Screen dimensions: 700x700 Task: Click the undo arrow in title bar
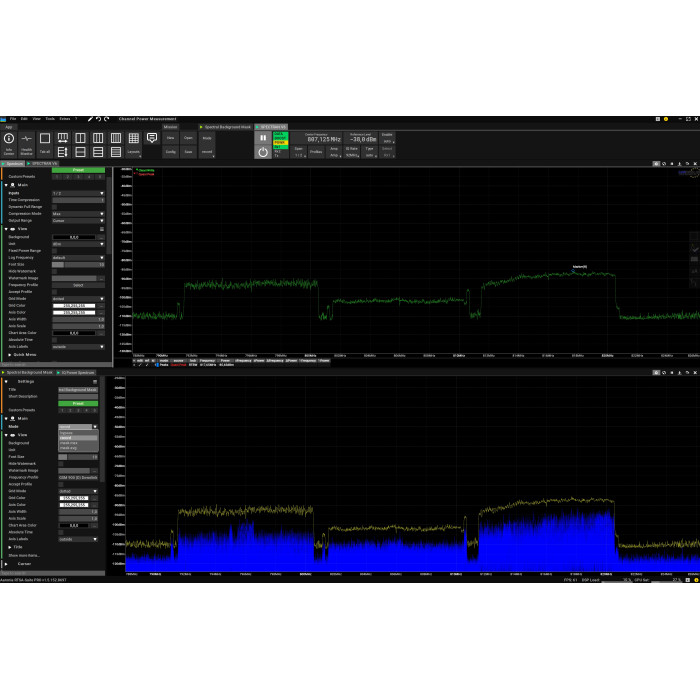pos(98,118)
